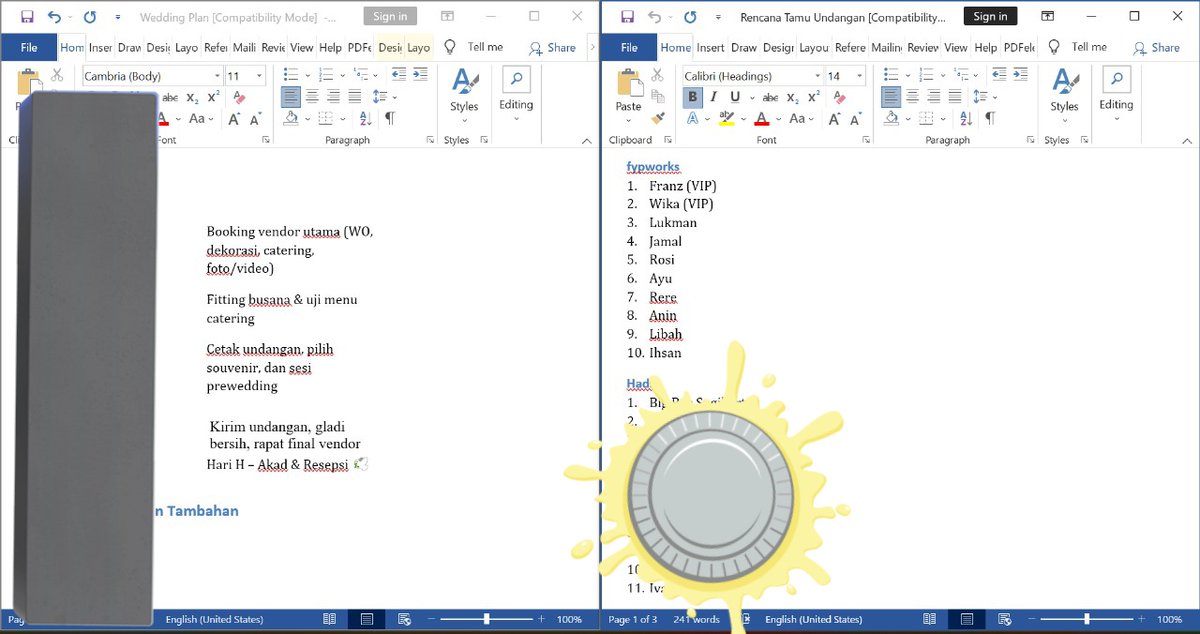Open Web Layout view in Rencana Tamu Undangan
The width and height of the screenshot is (1200, 634).
click(1003, 620)
